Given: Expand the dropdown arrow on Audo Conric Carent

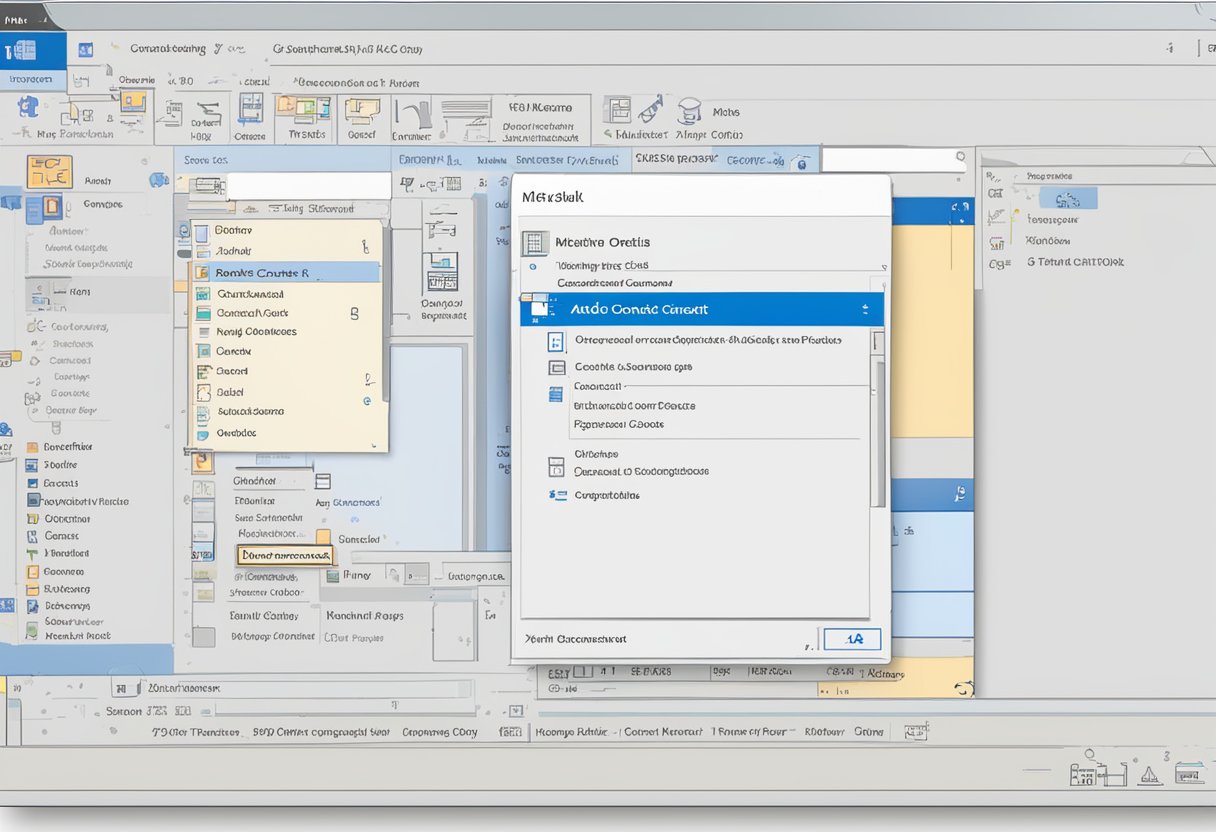Looking at the screenshot, I should point(863,308).
